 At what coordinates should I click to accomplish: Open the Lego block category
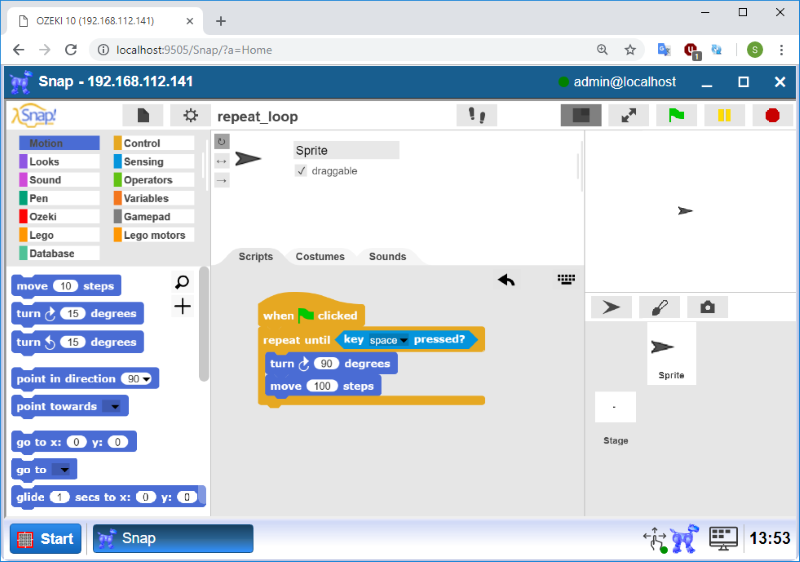coord(59,235)
